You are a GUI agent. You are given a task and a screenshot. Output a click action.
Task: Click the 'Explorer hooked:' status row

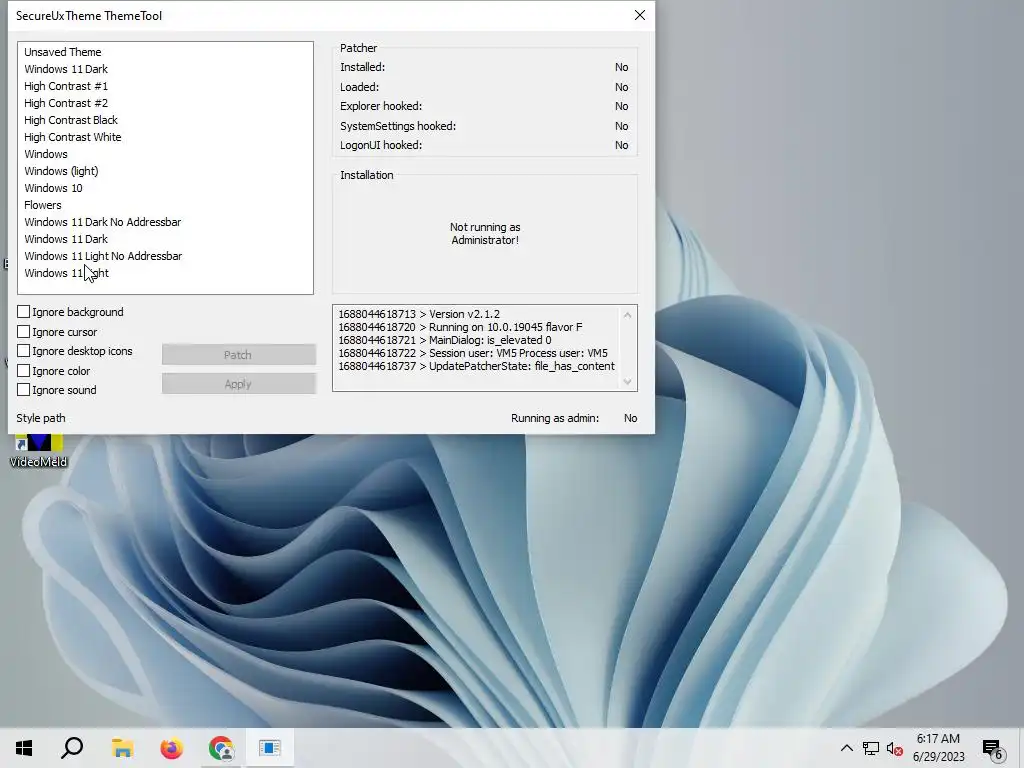pyautogui.click(x=484, y=106)
